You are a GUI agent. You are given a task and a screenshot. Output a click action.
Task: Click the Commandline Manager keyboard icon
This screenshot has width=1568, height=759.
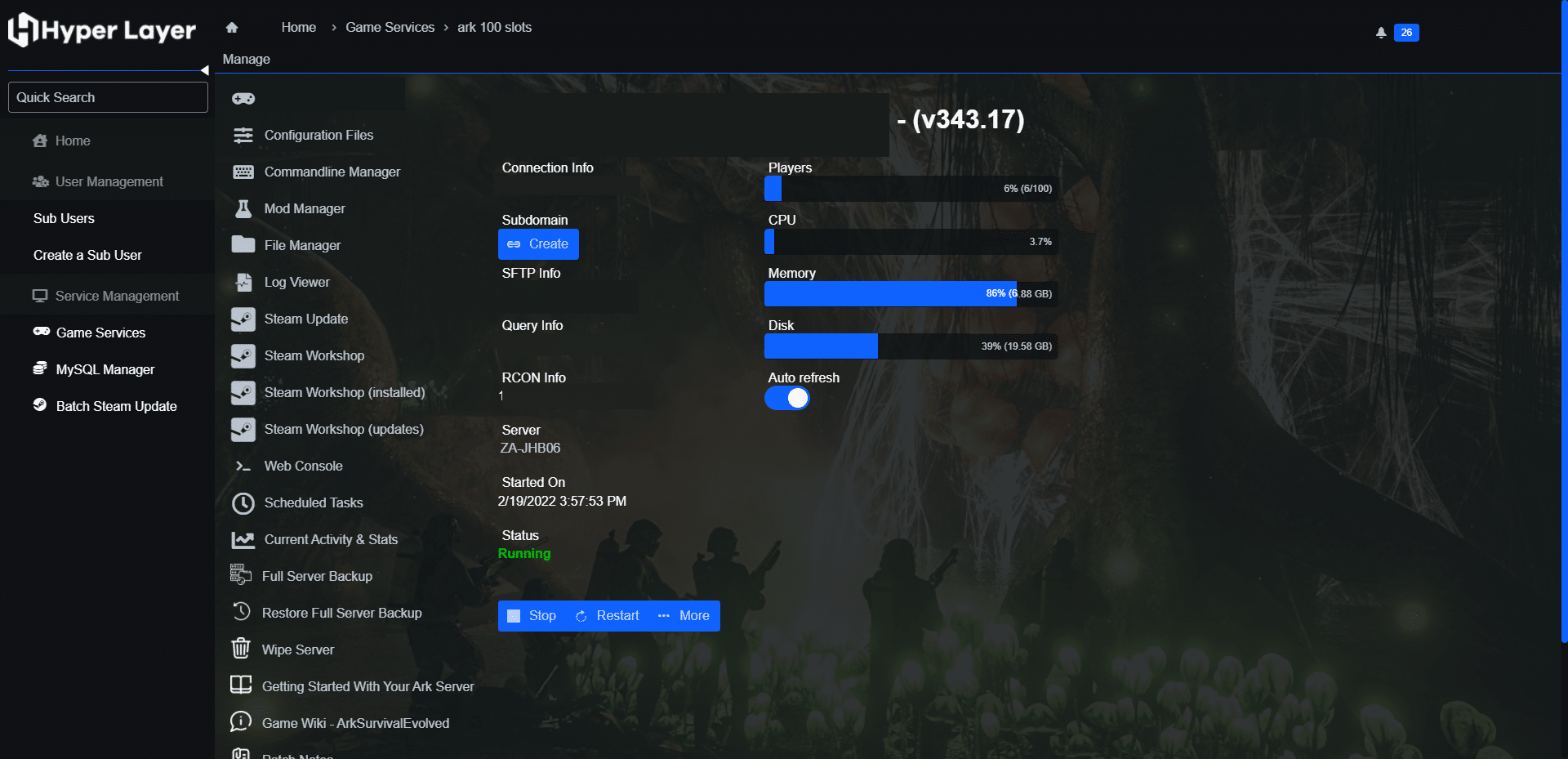coord(243,172)
